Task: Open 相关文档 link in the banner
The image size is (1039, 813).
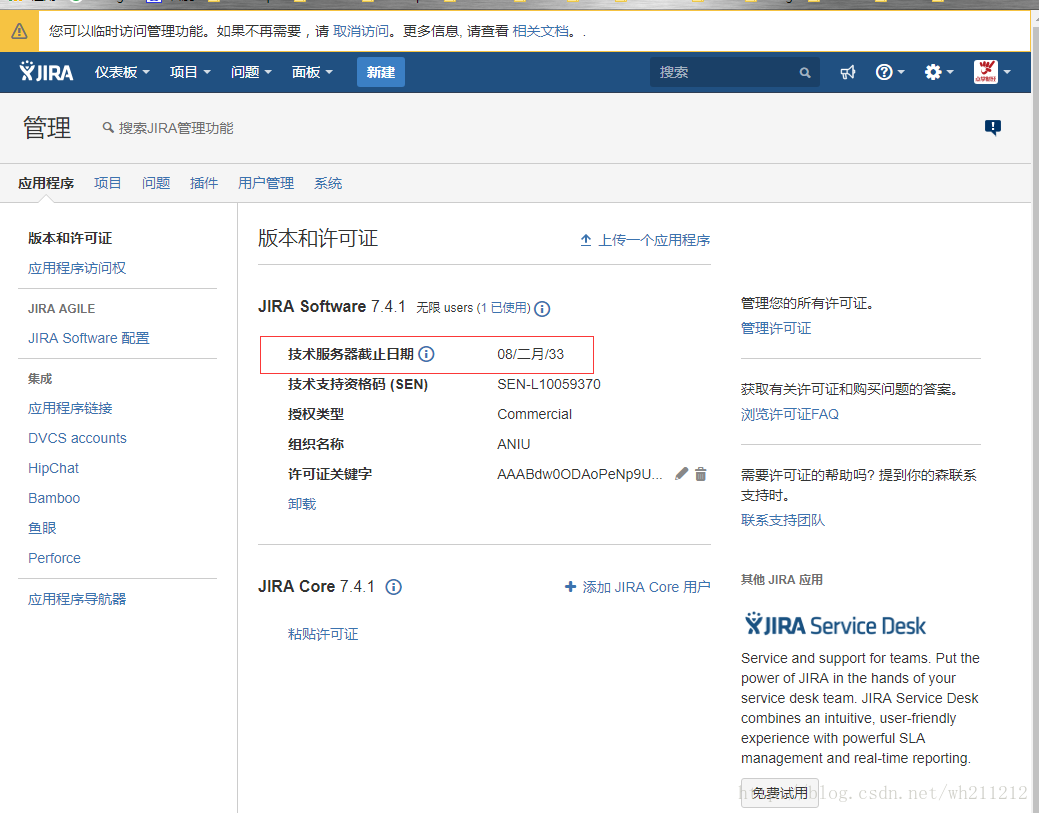Action: (540, 31)
